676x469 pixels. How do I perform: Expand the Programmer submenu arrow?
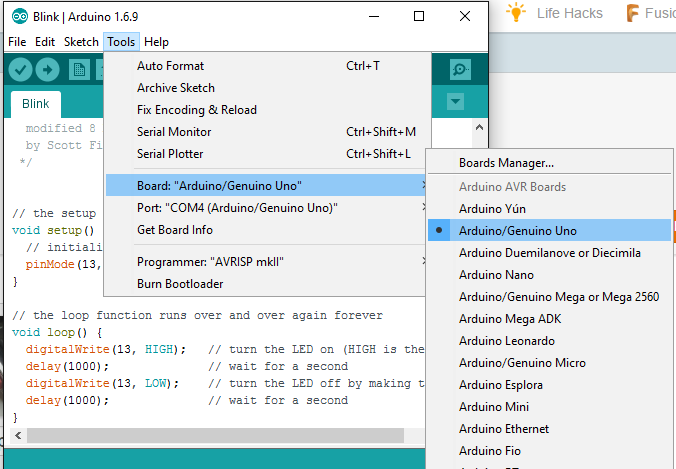coord(423,261)
